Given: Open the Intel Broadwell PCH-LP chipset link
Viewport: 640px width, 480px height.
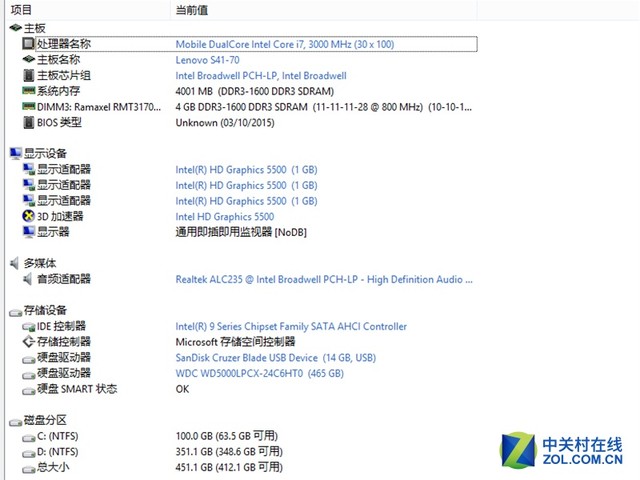Looking at the screenshot, I should (x=261, y=76).
